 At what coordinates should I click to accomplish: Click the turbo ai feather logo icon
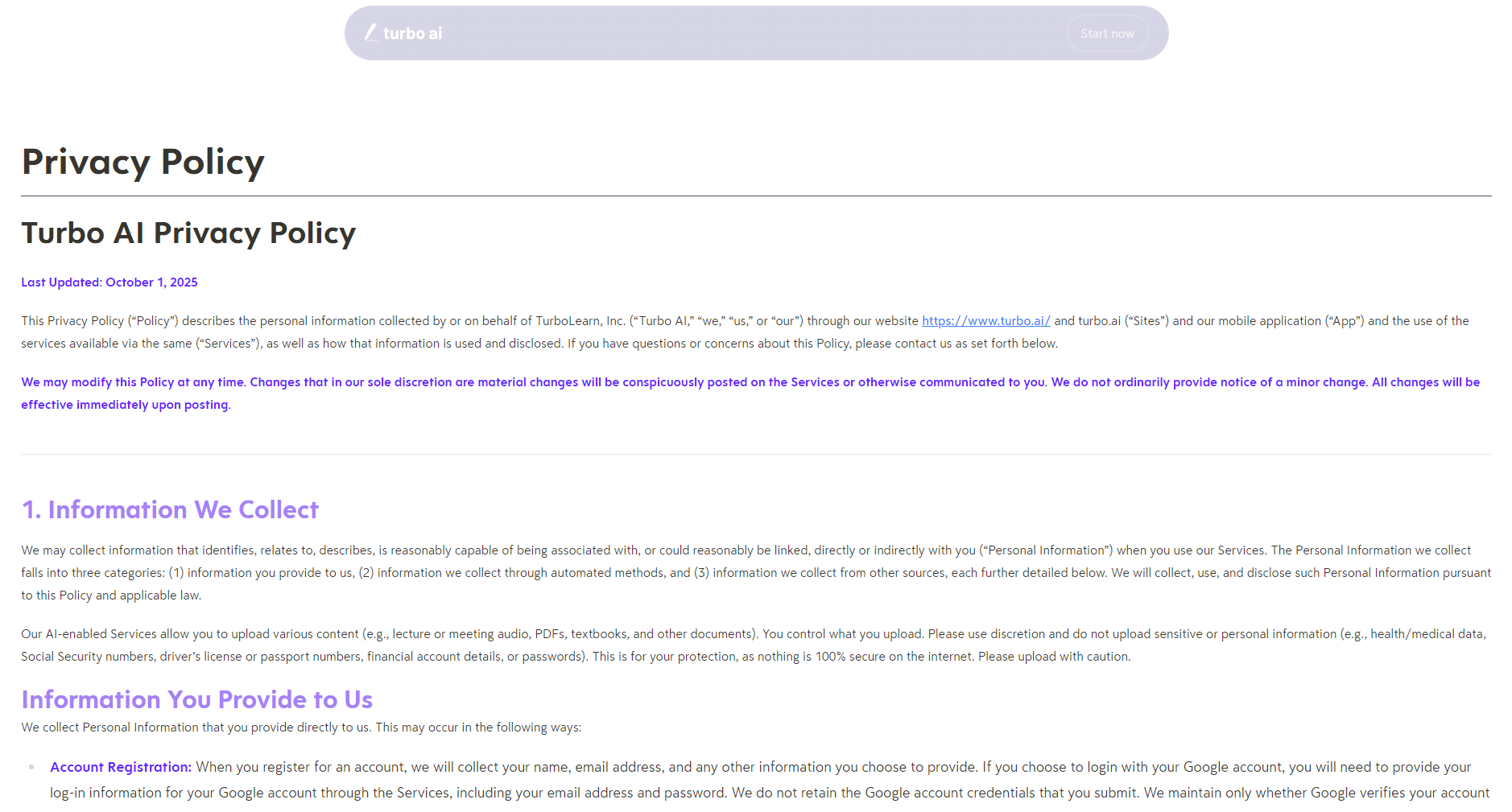pos(371,33)
